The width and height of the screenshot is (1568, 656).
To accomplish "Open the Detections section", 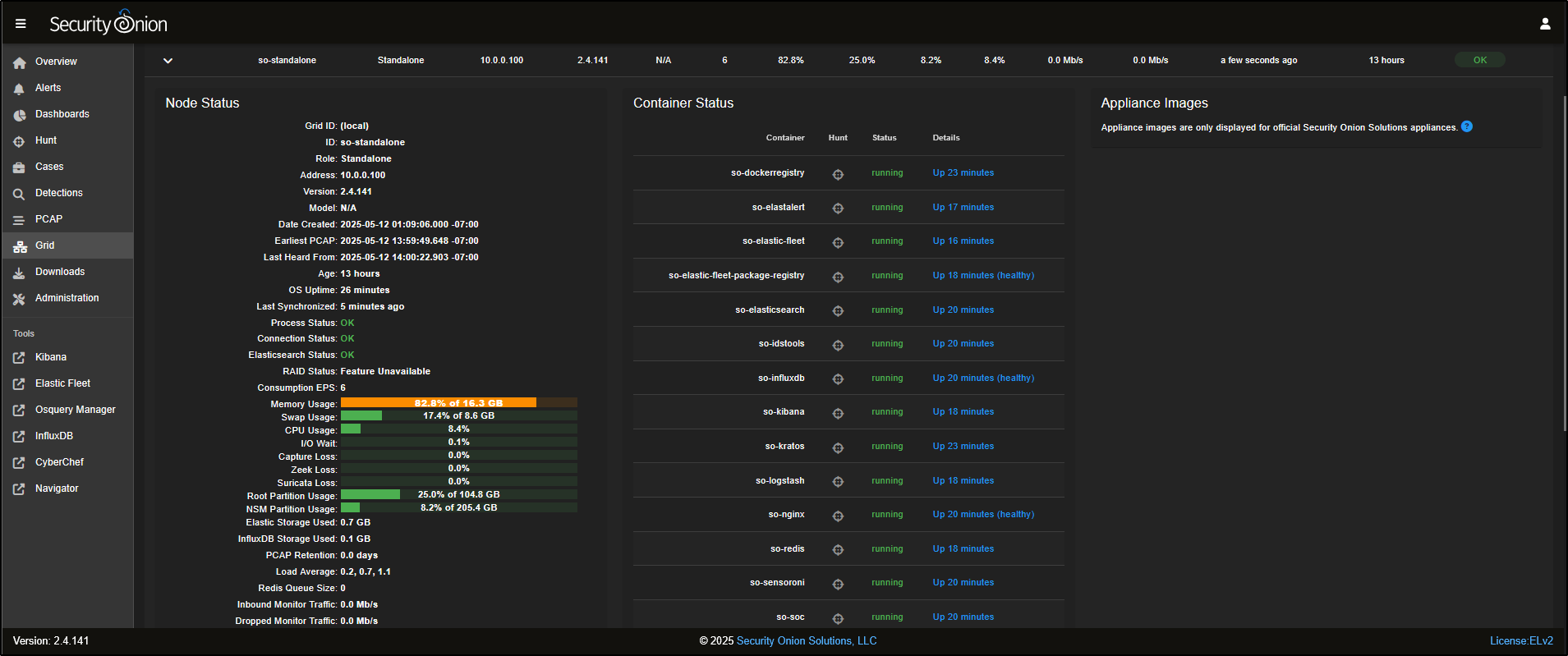I will click(x=58, y=193).
